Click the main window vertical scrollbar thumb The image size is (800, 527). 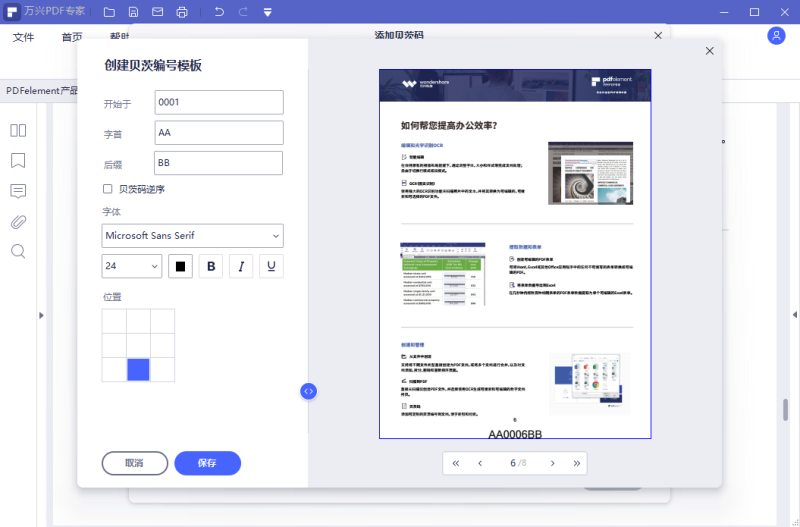pyautogui.click(x=786, y=409)
